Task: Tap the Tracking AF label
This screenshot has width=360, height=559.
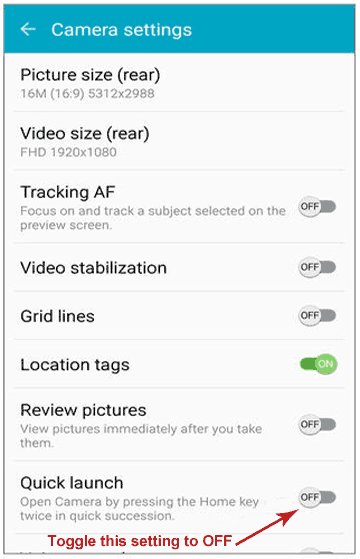Action: click(x=68, y=192)
